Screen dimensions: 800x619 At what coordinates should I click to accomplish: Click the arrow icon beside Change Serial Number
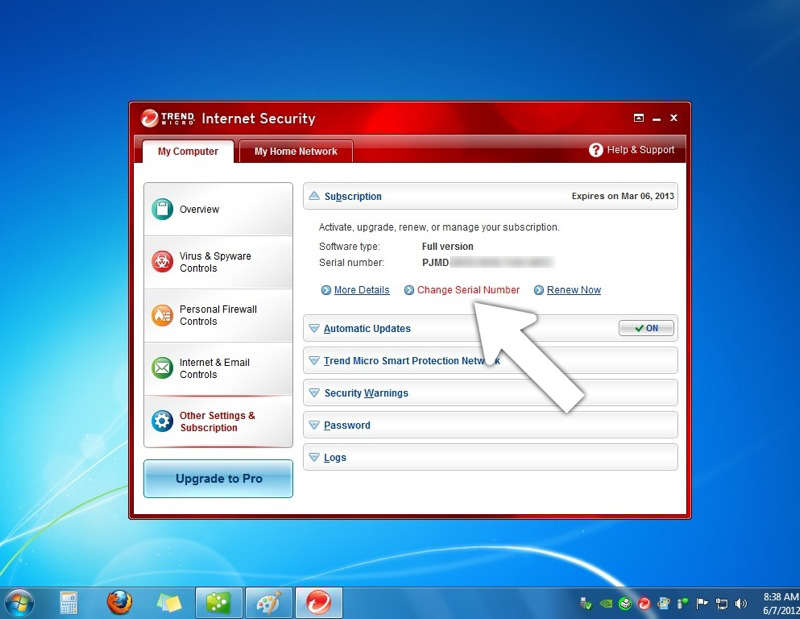click(x=409, y=290)
